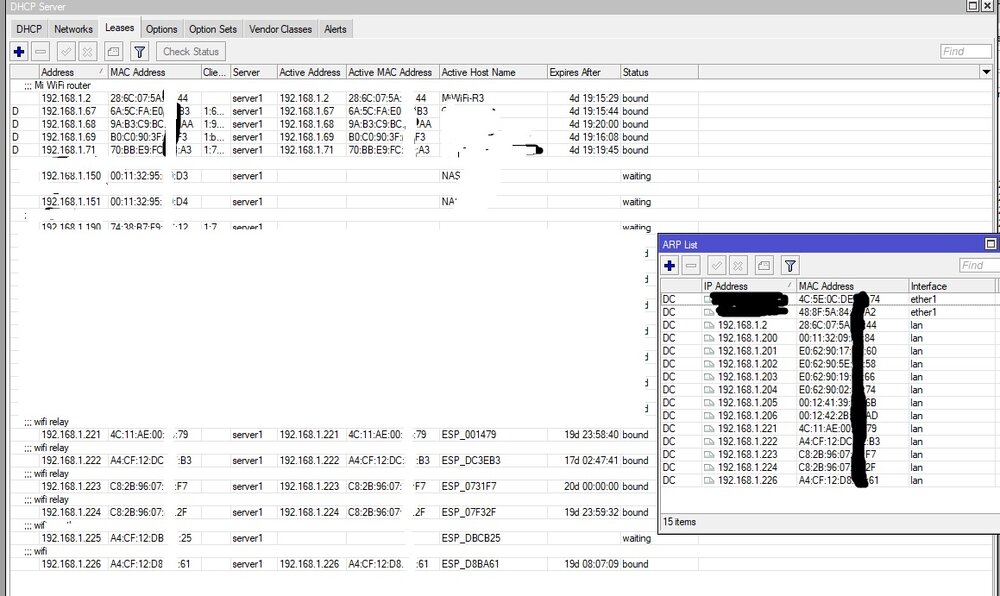Click the filter funnel icon in DHCP Leases toolbar
The image size is (1000, 596).
click(x=140, y=51)
